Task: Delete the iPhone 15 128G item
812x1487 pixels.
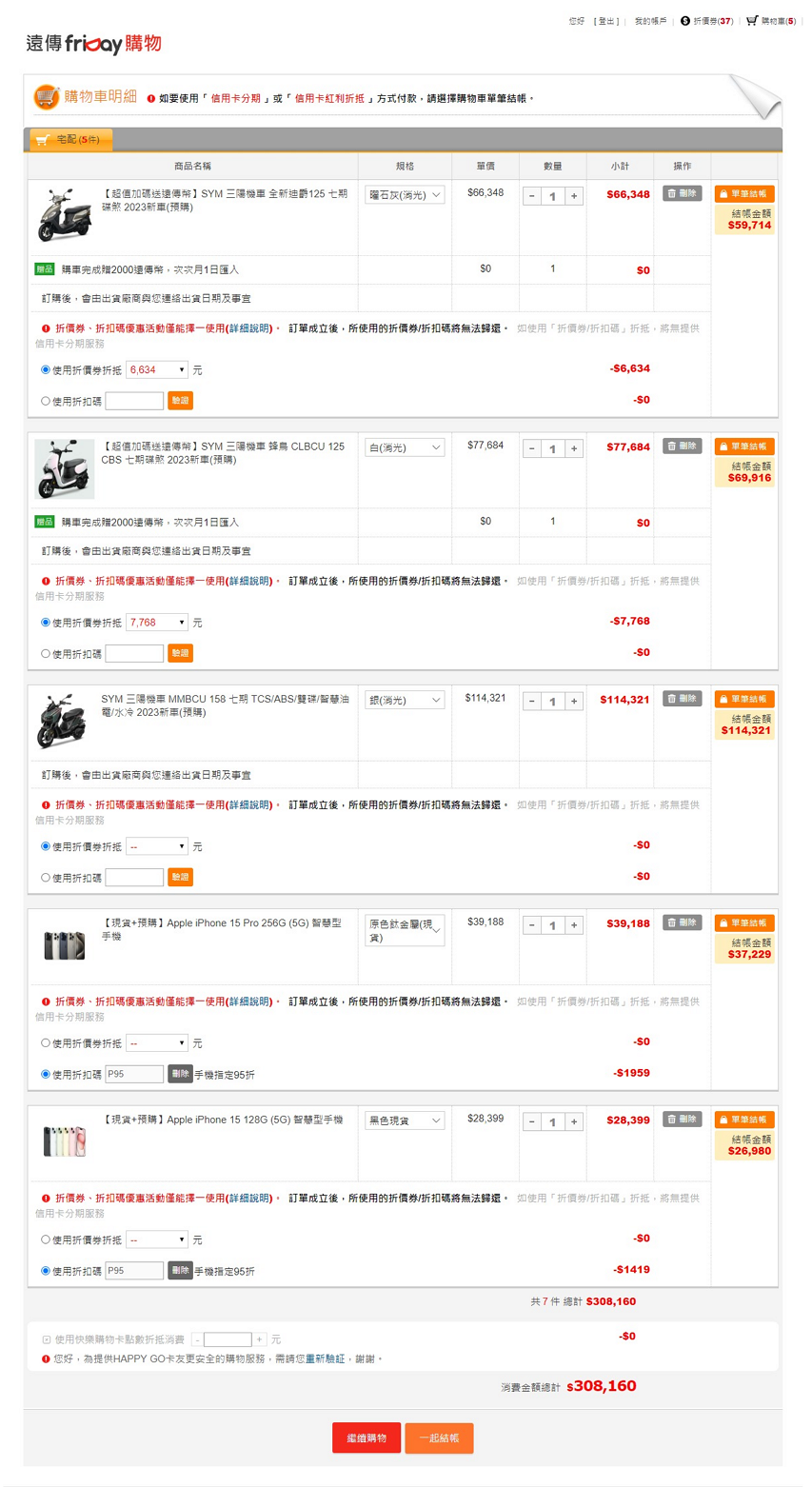Action: pyautogui.click(x=682, y=1120)
